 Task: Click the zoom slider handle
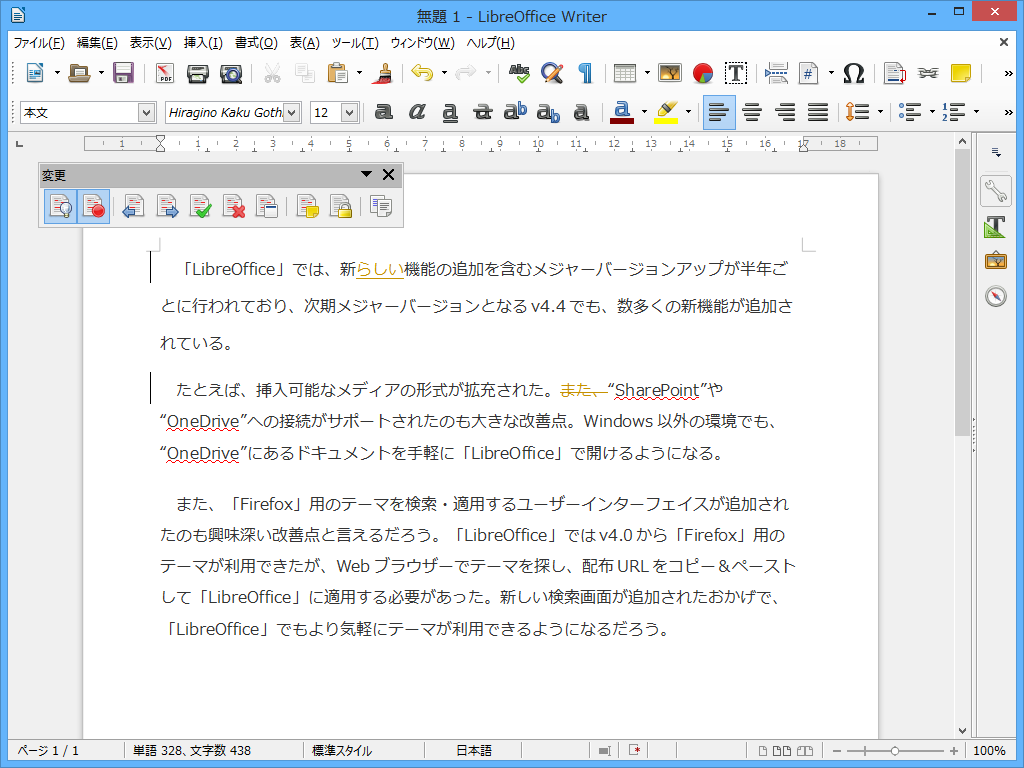(x=895, y=751)
